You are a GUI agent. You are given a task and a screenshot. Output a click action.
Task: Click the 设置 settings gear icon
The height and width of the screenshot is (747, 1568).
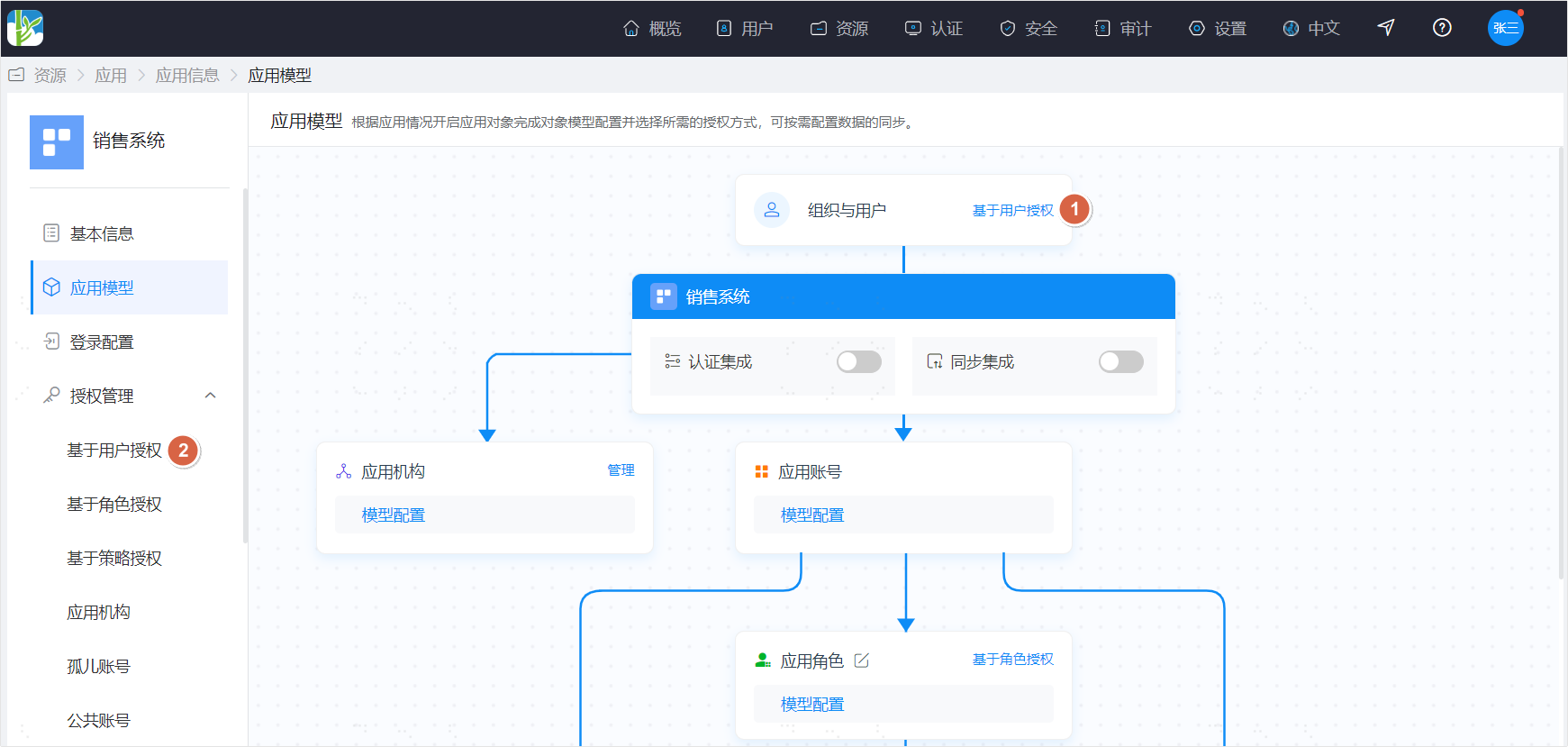1197,28
